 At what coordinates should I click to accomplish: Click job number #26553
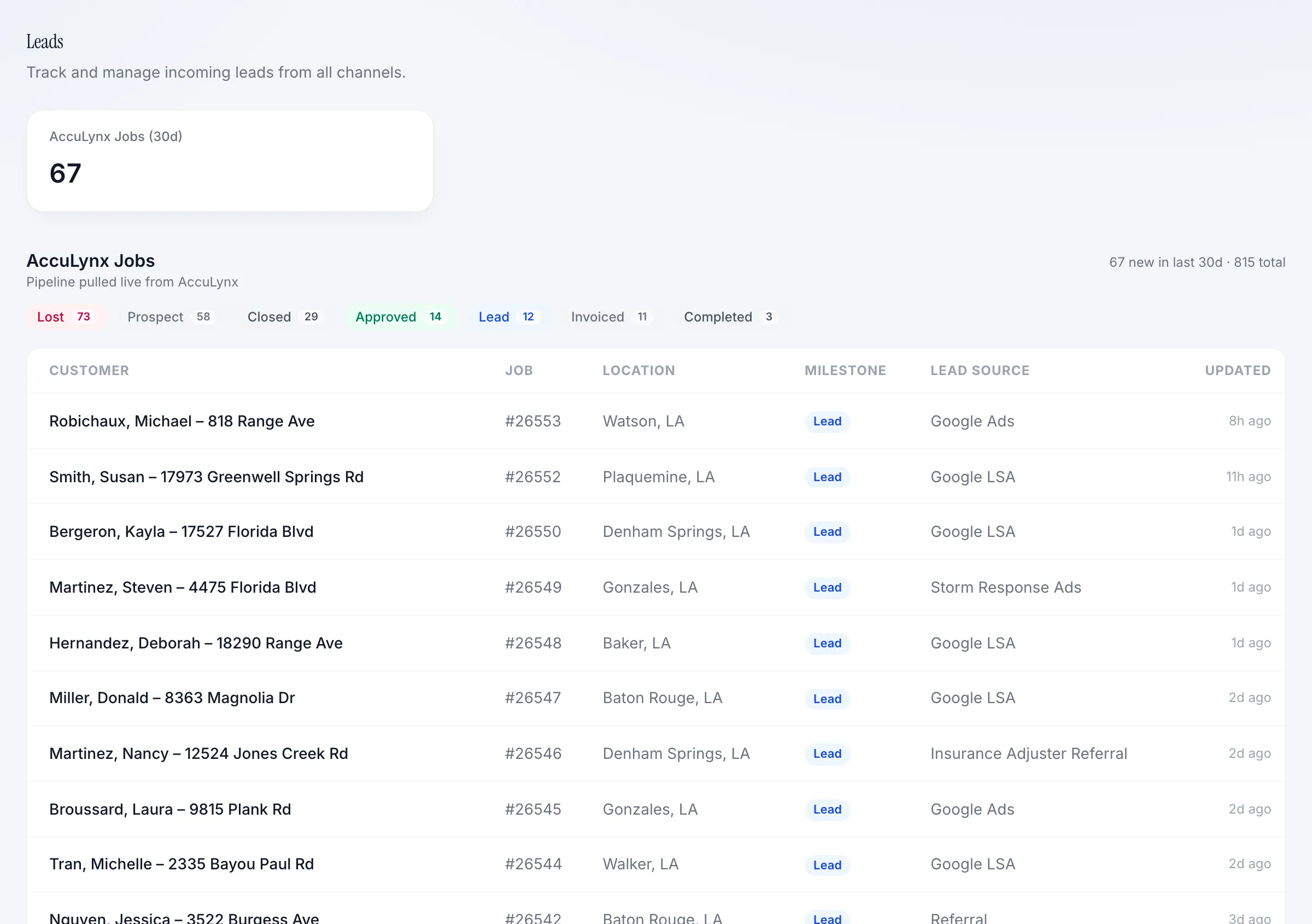click(532, 422)
